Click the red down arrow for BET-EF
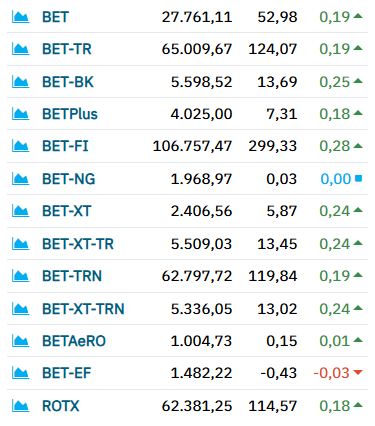375x426 pixels. pyautogui.click(x=358, y=372)
